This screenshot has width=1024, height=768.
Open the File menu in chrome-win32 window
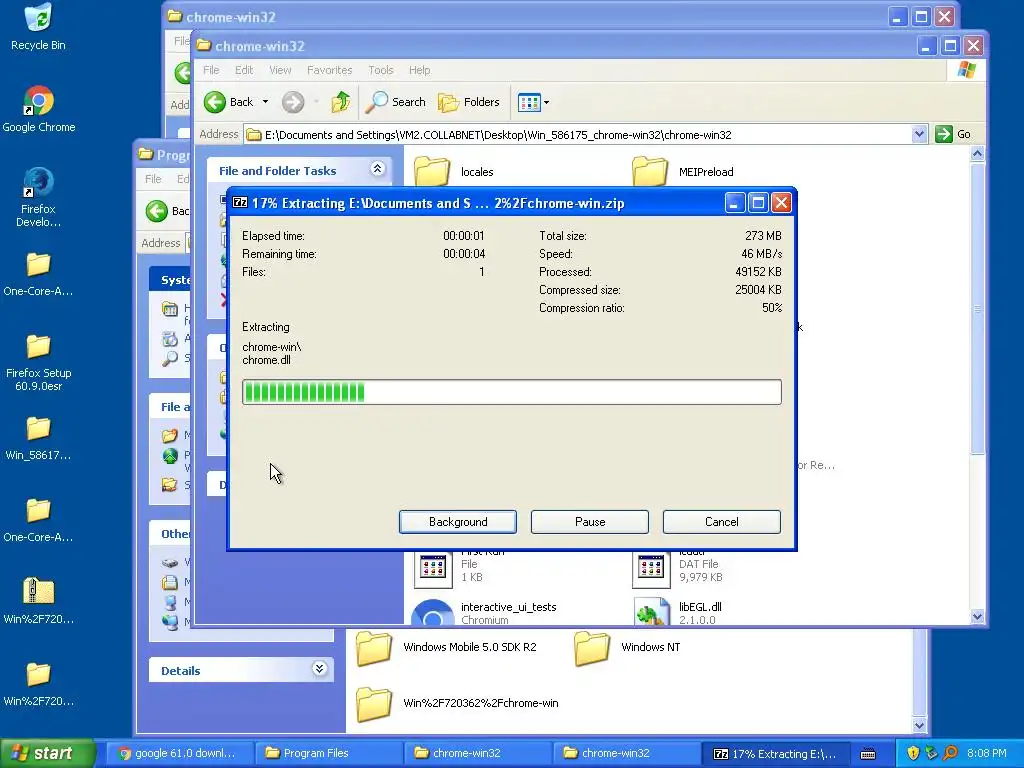click(x=211, y=70)
